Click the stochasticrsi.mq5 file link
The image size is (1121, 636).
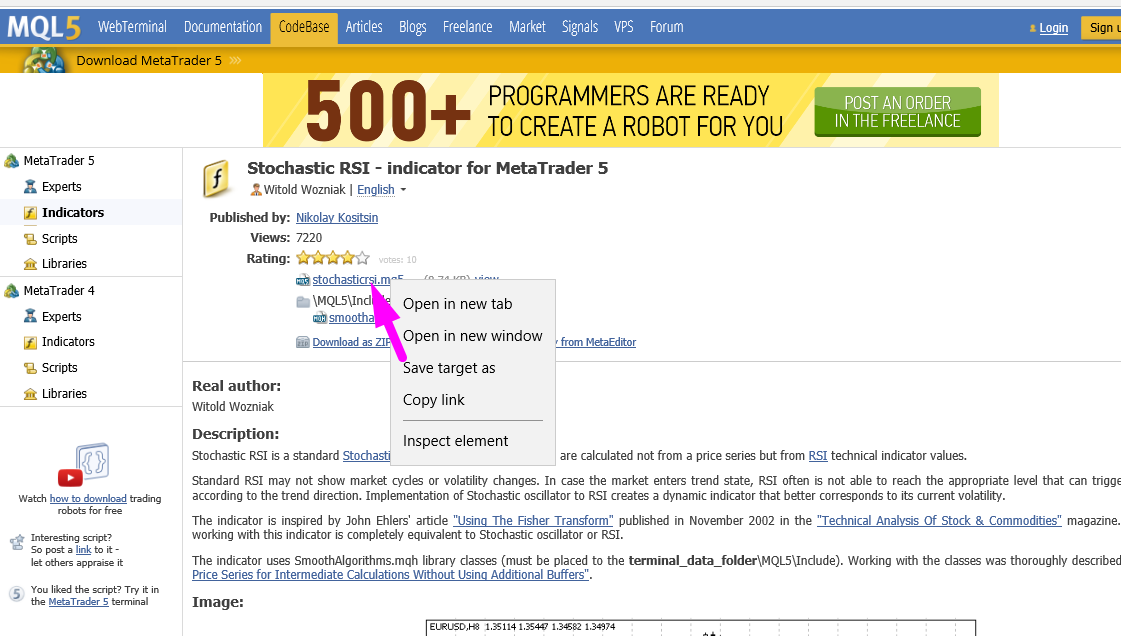[x=357, y=279]
